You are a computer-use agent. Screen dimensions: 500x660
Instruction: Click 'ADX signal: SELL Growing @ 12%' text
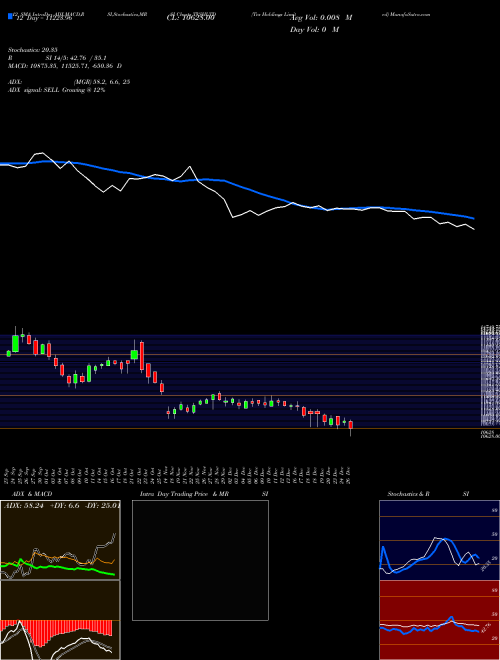pyautogui.click(x=56, y=90)
